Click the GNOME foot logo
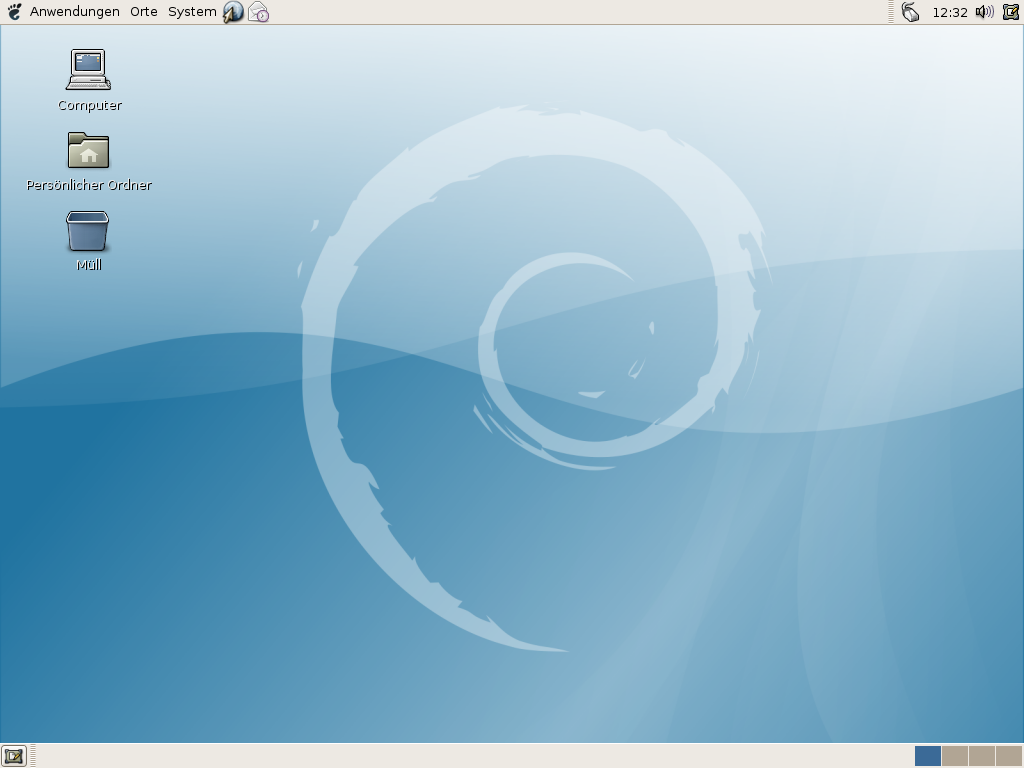The height and width of the screenshot is (768, 1024). click(x=14, y=12)
